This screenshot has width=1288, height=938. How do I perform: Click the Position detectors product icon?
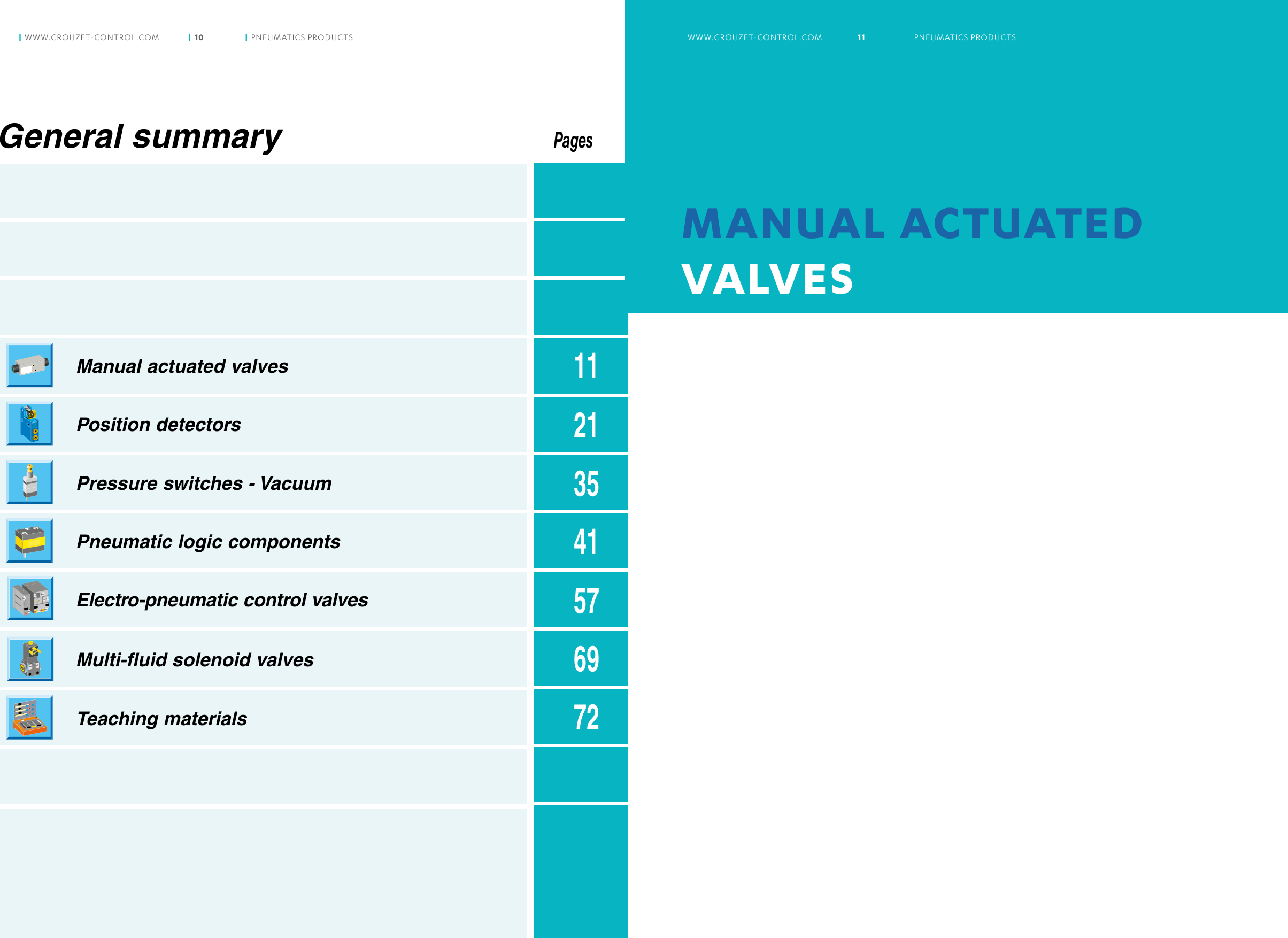tap(29, 424)
